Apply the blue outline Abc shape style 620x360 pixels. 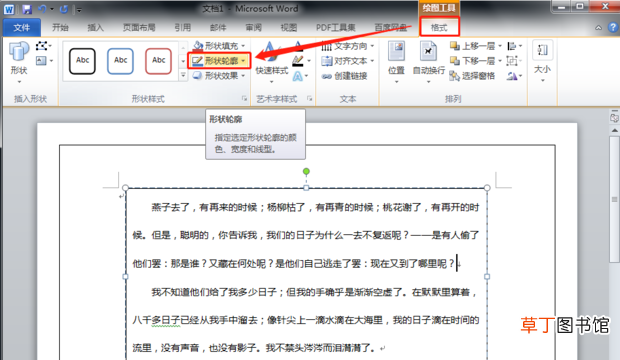coord(120,61)
